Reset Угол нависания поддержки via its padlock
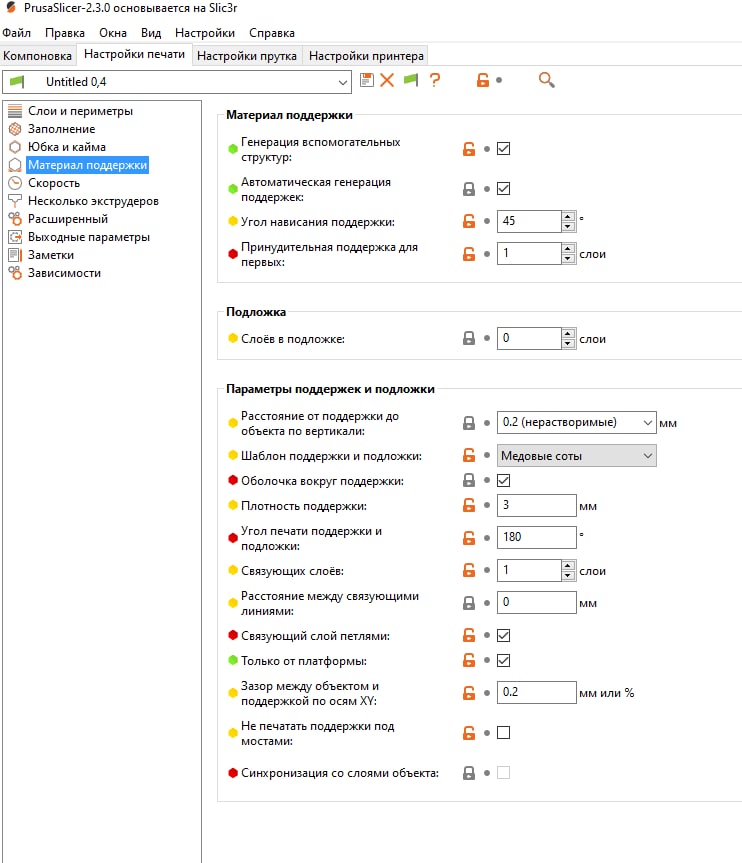Viewport: 742px width, 863px height. coord(468,221)
